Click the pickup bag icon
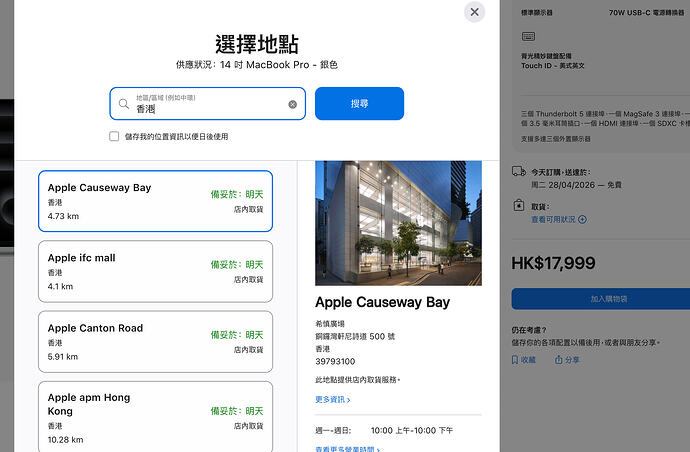 518,206
